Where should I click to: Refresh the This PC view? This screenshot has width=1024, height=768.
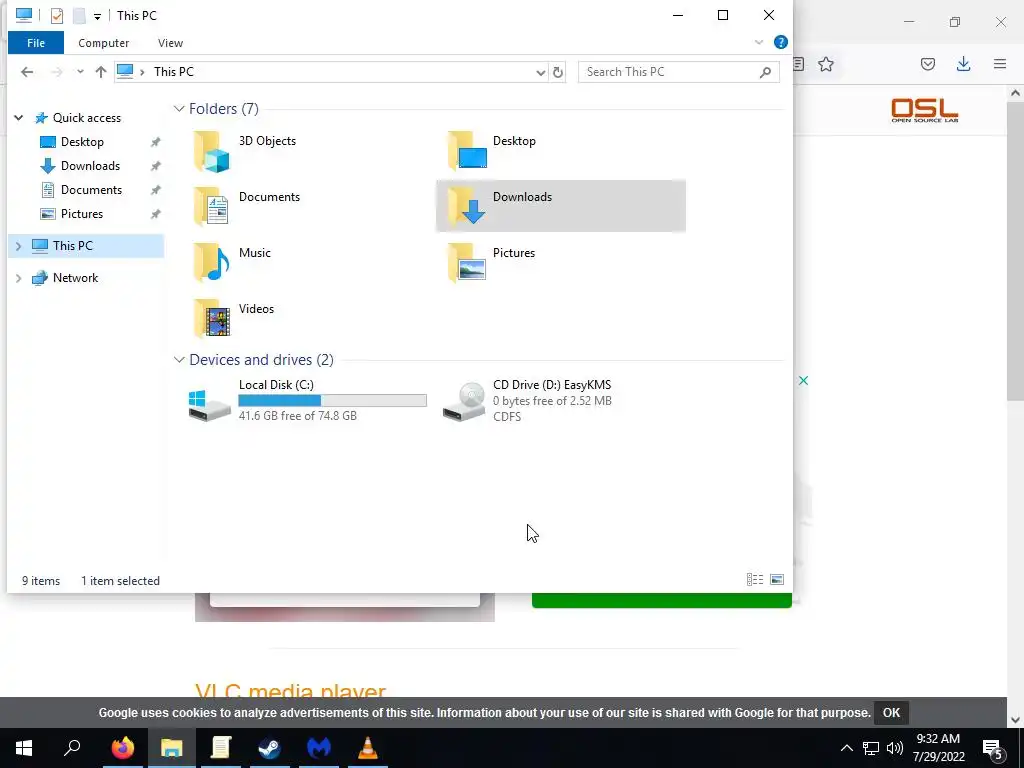click(x=558, y=72)
